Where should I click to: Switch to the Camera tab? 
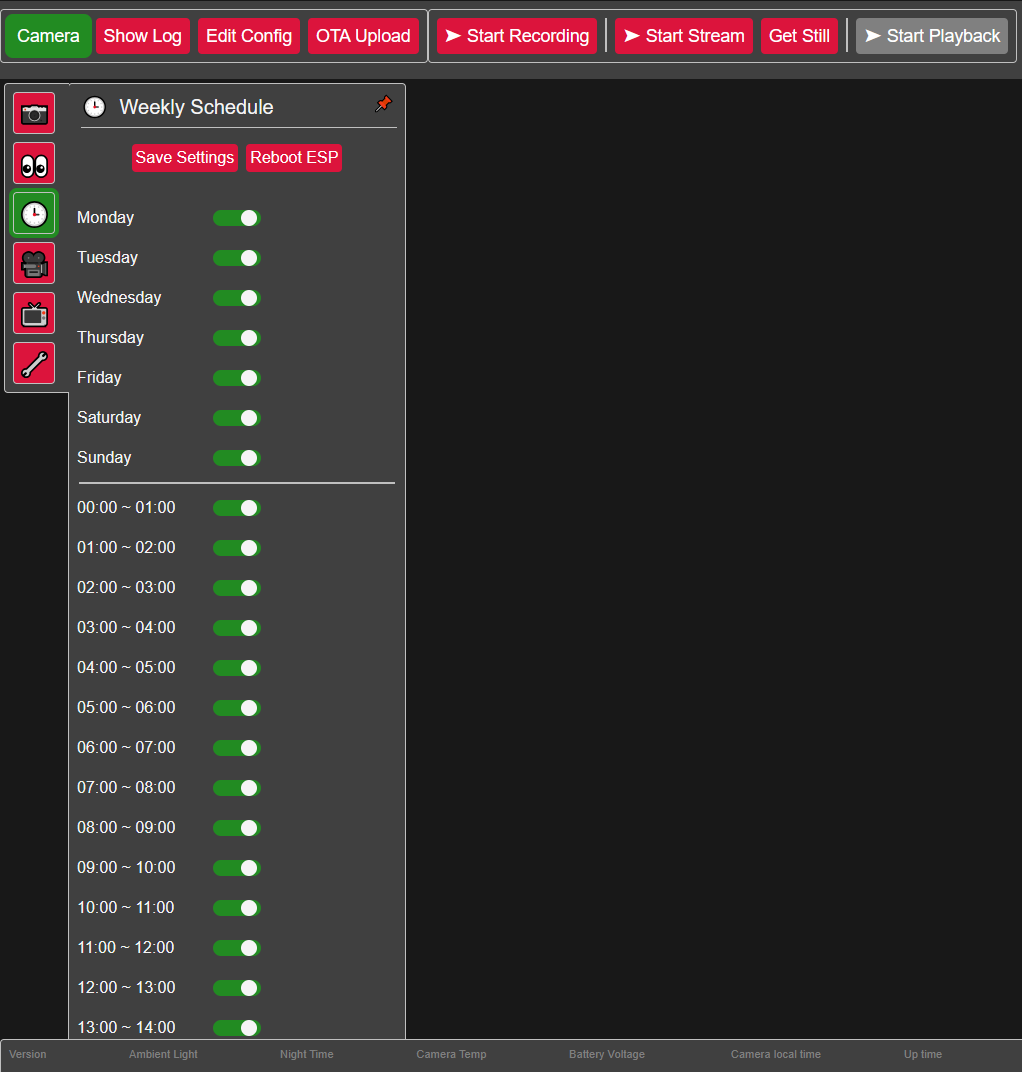point(48,36)
